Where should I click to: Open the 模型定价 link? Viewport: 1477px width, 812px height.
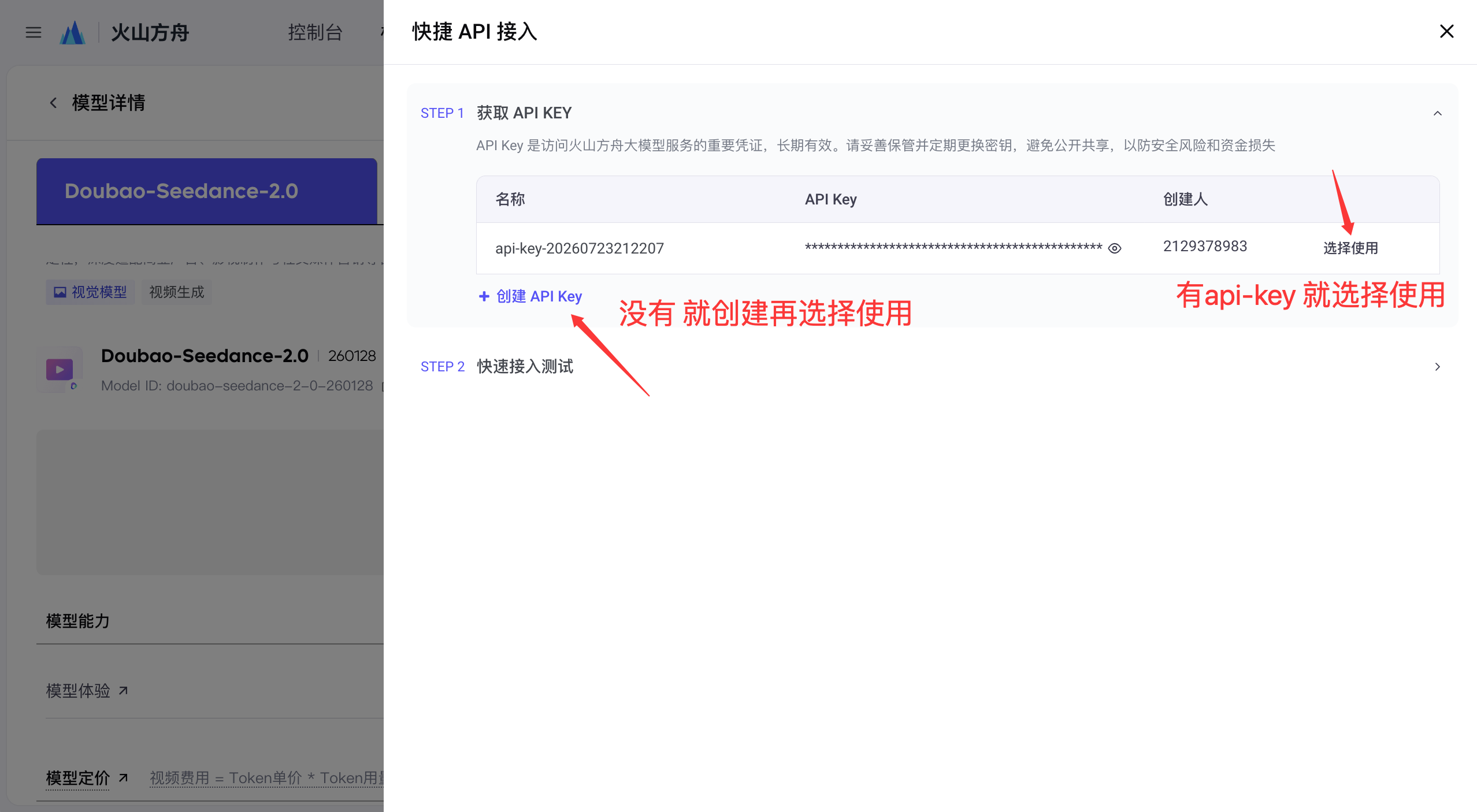point(87,778)
